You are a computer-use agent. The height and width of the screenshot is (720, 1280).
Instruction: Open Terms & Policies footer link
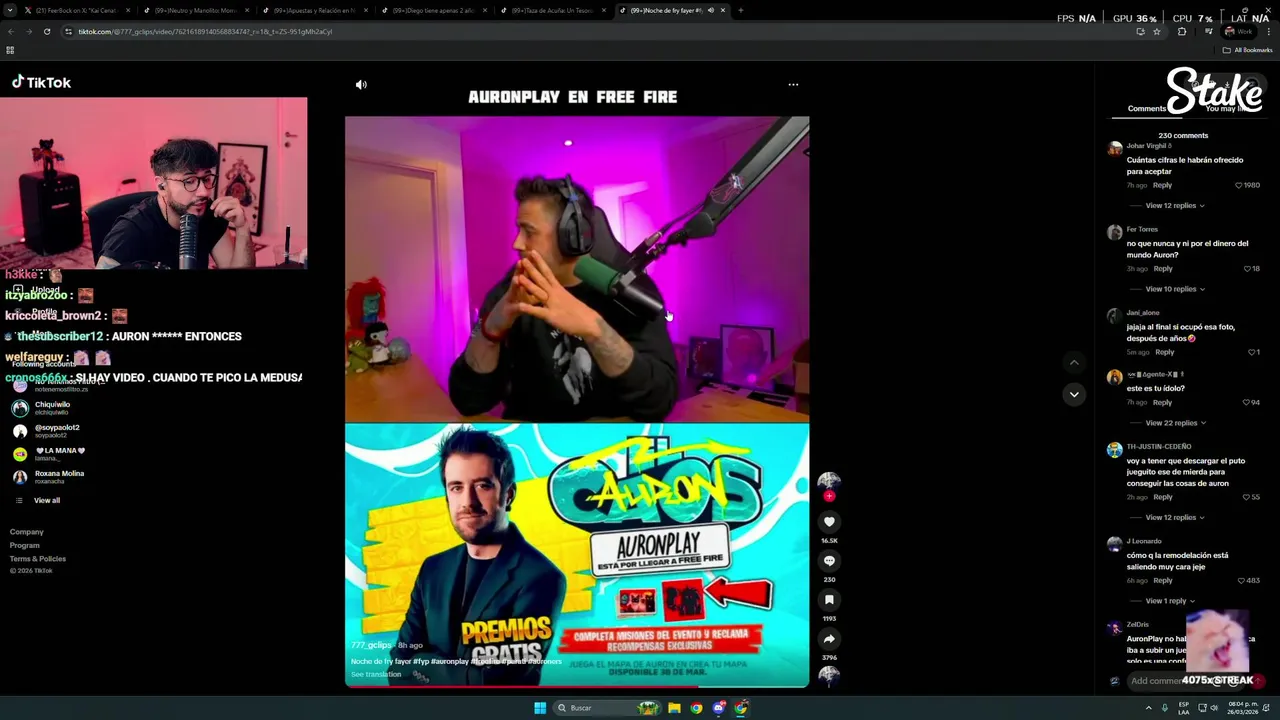click(x=38, y=558)
